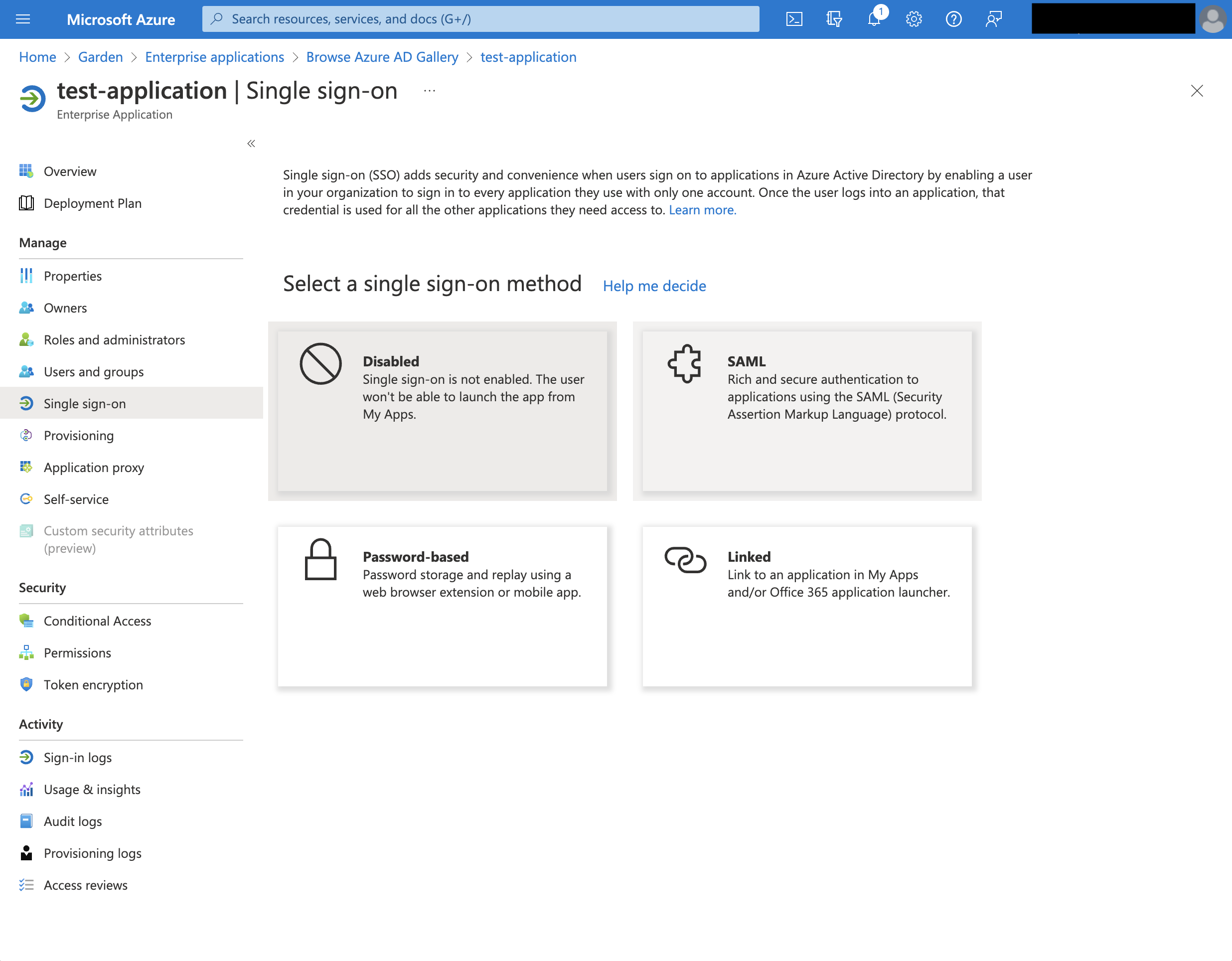
Task: Click the Feedback icon in header
Action: tap(993, 19)
